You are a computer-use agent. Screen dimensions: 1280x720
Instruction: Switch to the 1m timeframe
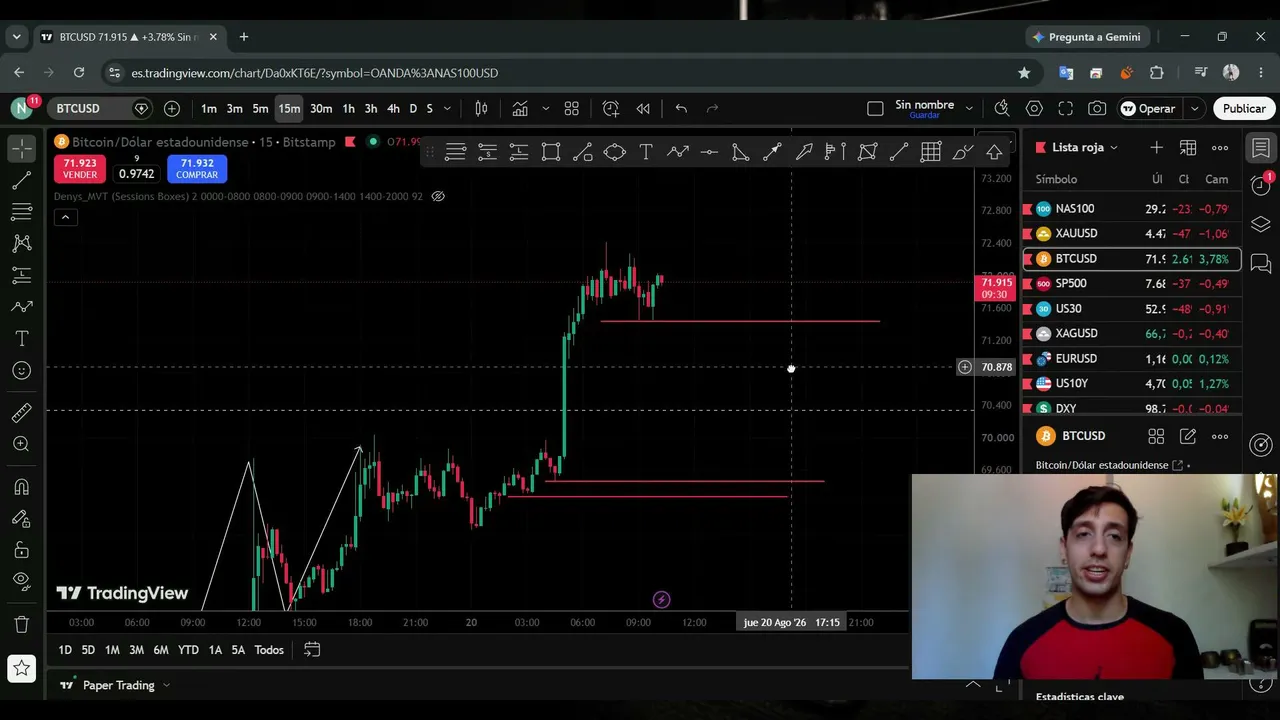click(x=208, y=108)
